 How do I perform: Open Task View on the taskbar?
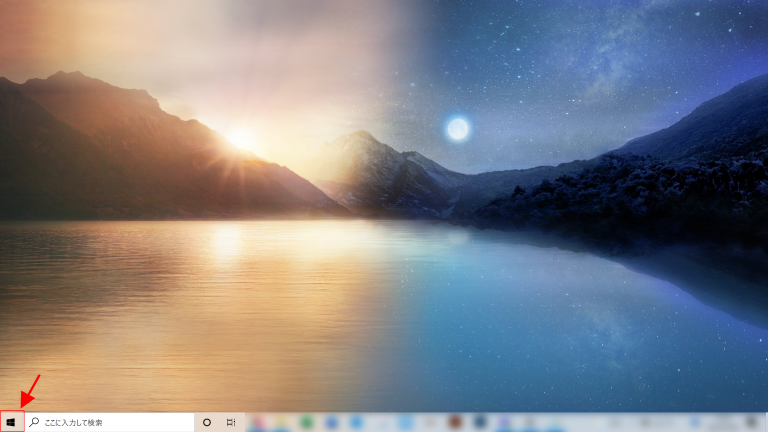pos(231,422)
